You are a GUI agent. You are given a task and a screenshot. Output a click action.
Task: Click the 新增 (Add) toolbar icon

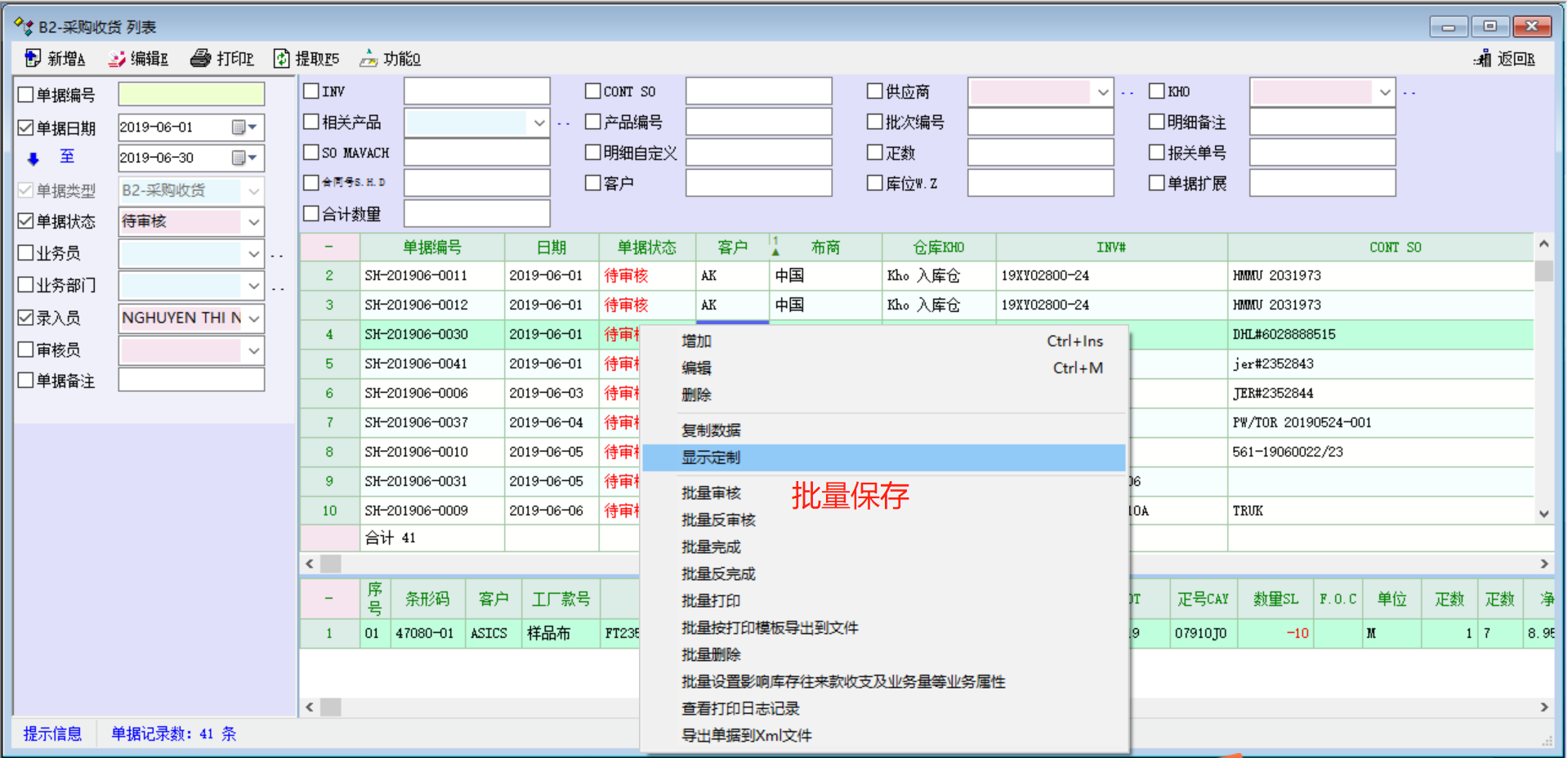(33, 58)
